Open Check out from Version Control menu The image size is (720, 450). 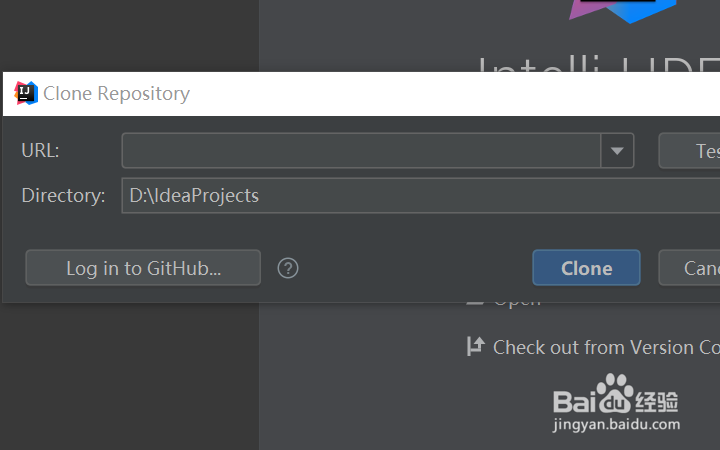pyautogui.click(x=606, y=347)
